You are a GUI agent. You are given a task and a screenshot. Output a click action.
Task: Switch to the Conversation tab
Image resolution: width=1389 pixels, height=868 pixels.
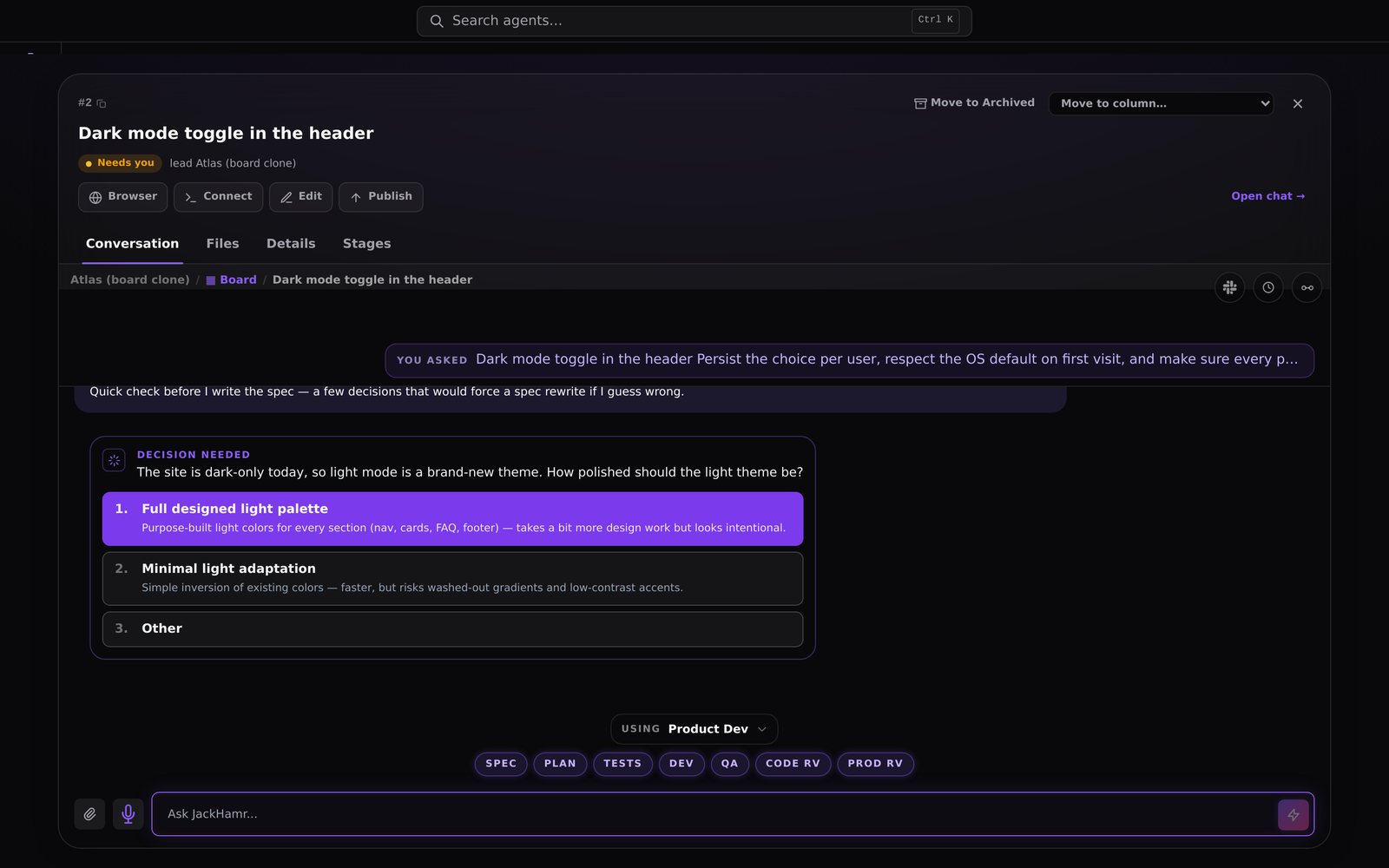(x=132, y=244)
